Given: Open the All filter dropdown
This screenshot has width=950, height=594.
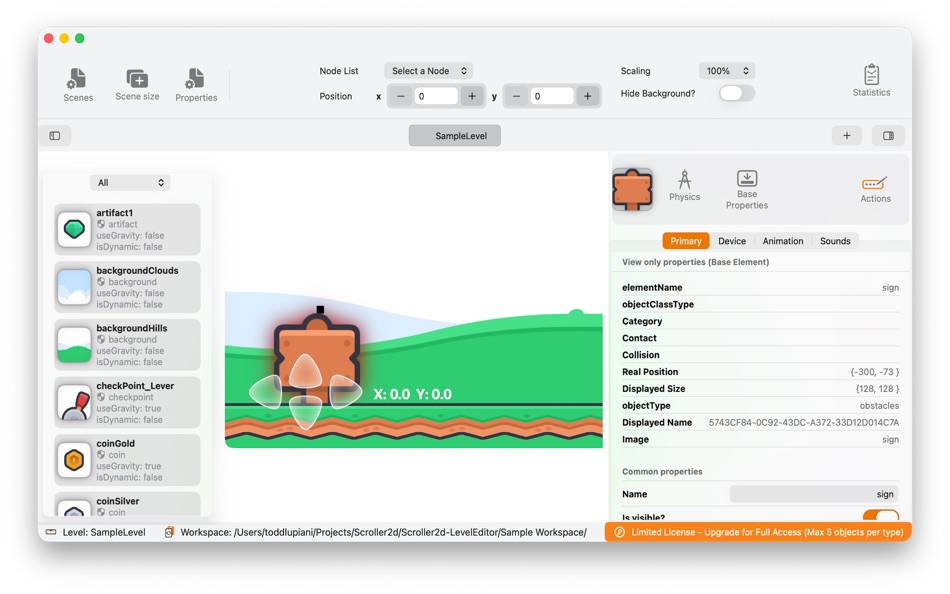Looking at the screenshot, I should click(x=130, y=182).
